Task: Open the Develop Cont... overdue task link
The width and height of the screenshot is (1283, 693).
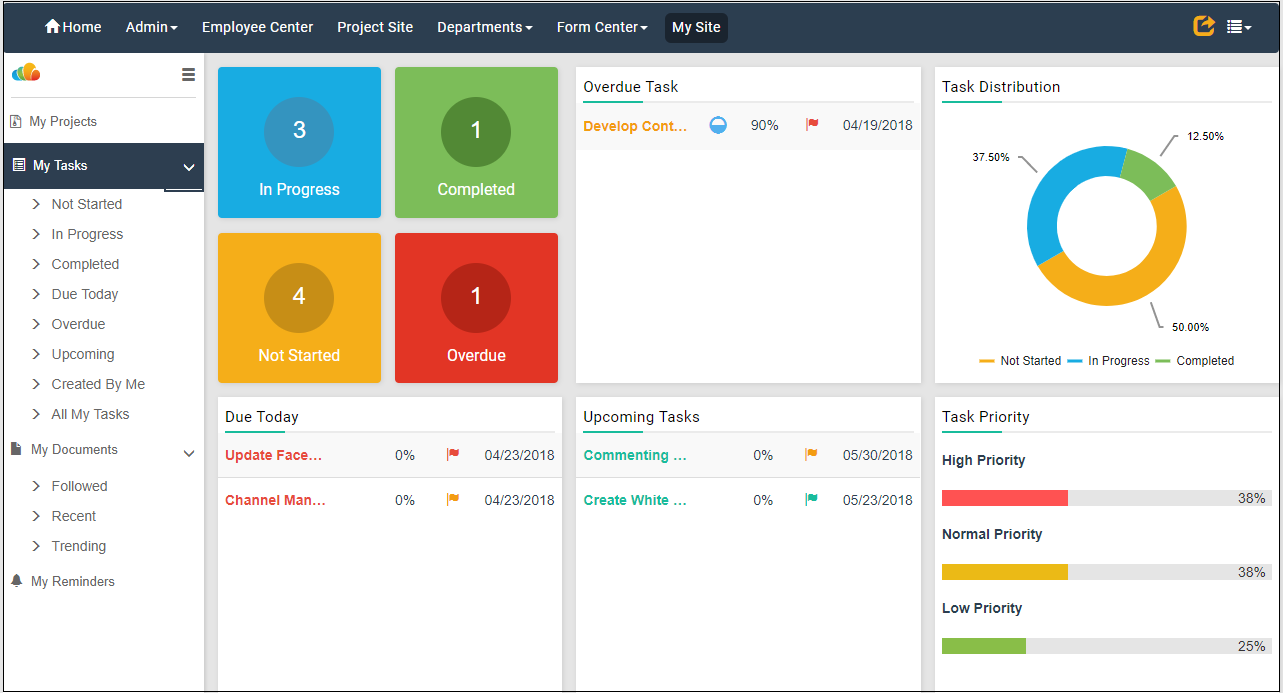Action: [x=635, y=126]
